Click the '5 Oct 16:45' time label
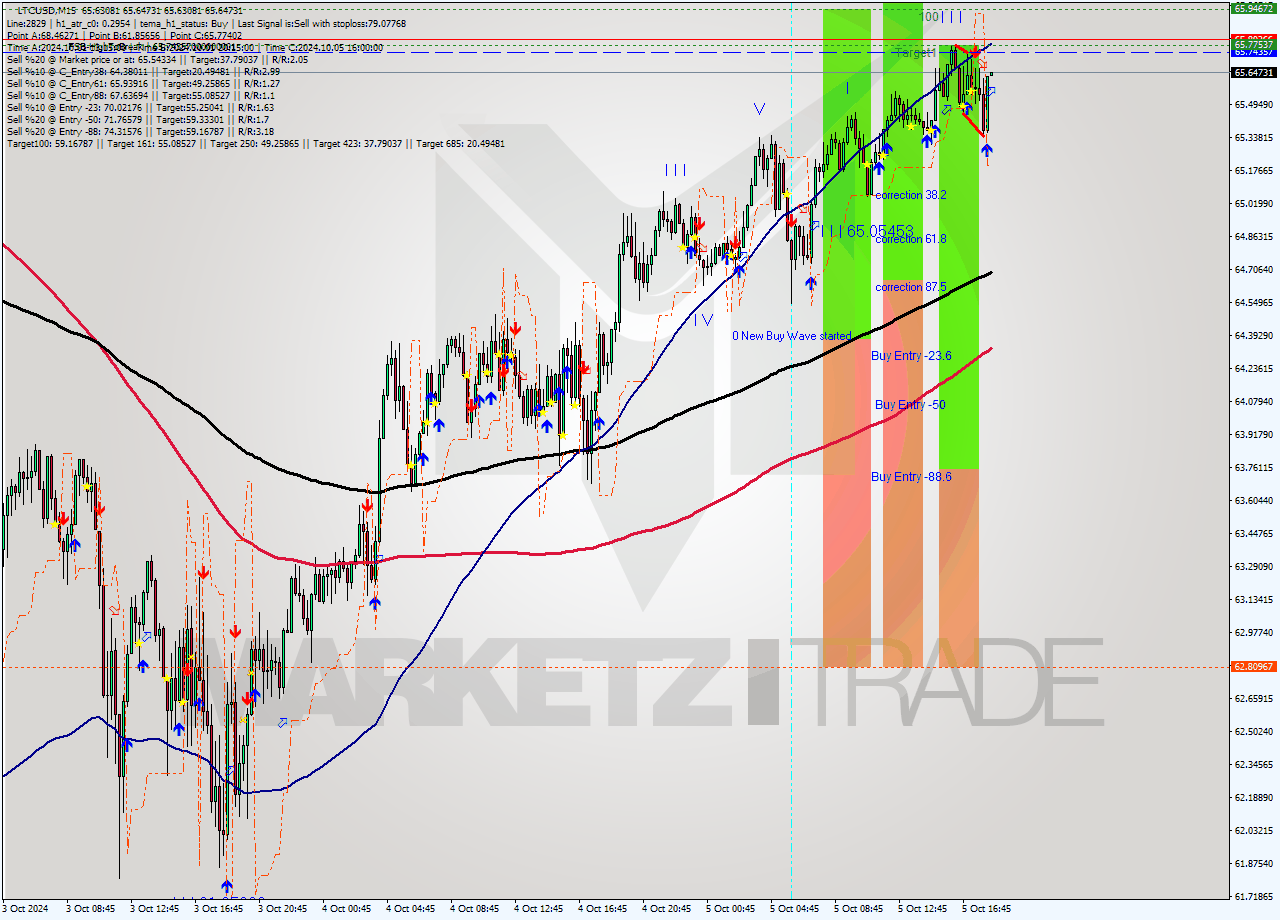This screenshot has width=1280, height=920. 986,909
